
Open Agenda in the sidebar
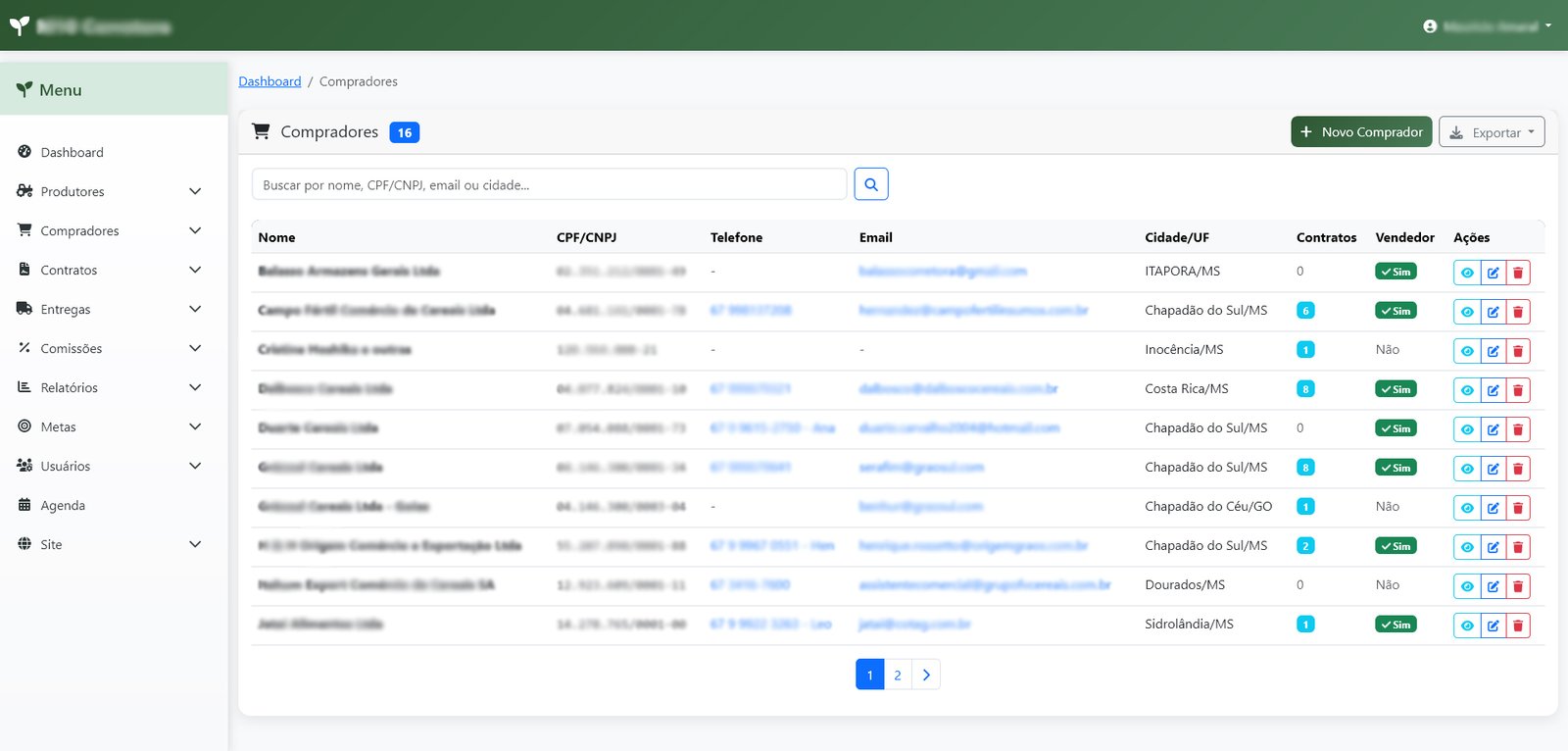(x=63, y=505)
